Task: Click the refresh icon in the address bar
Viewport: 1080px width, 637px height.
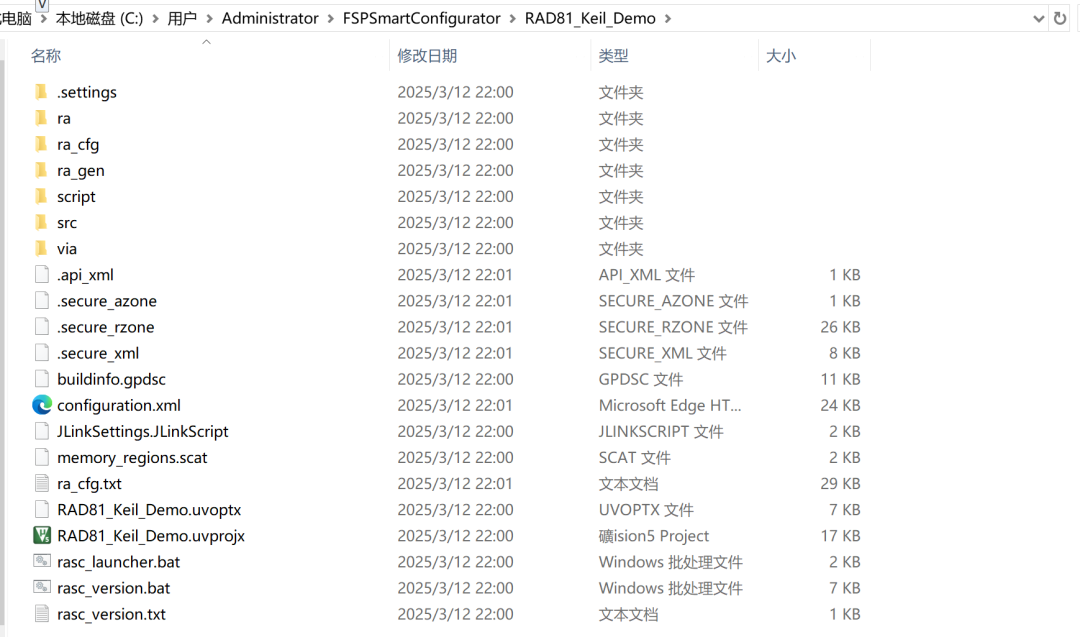Action: 1060,17
